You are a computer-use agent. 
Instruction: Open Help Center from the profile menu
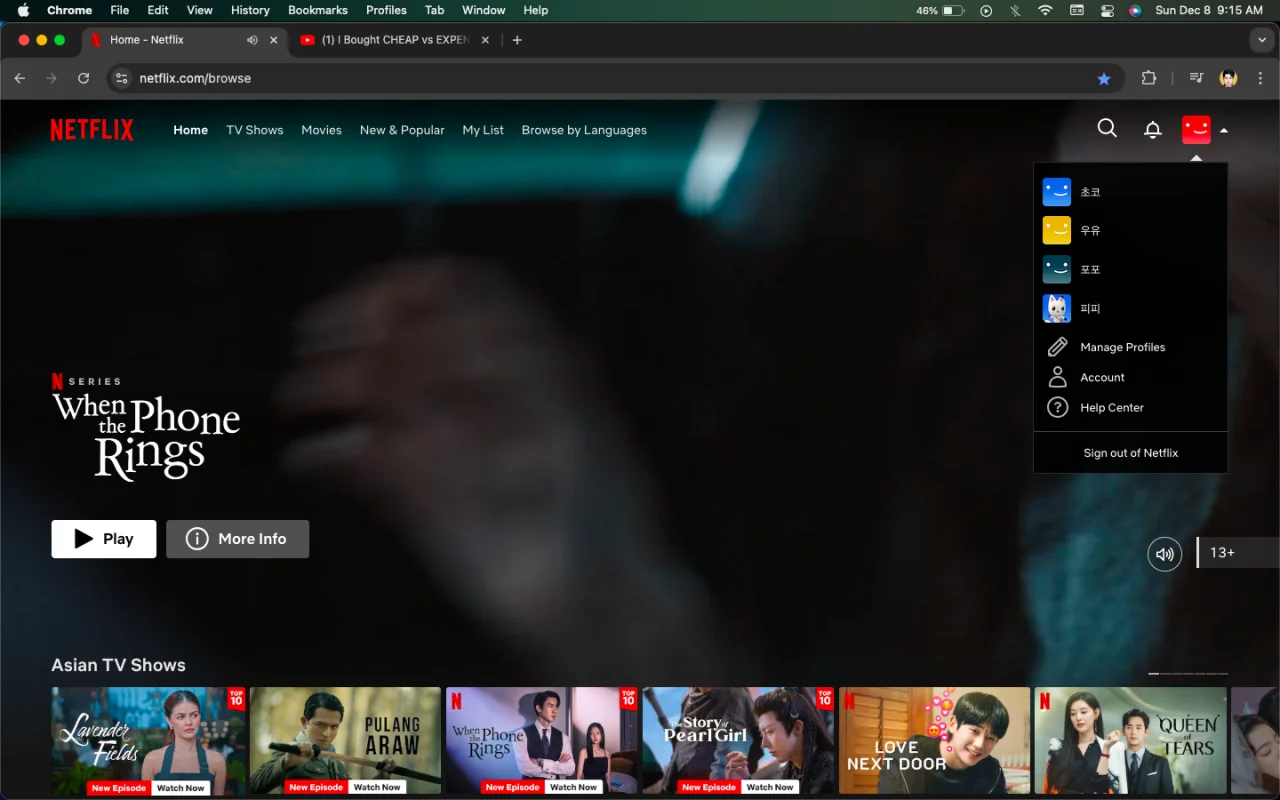(x=1111, y=407)
